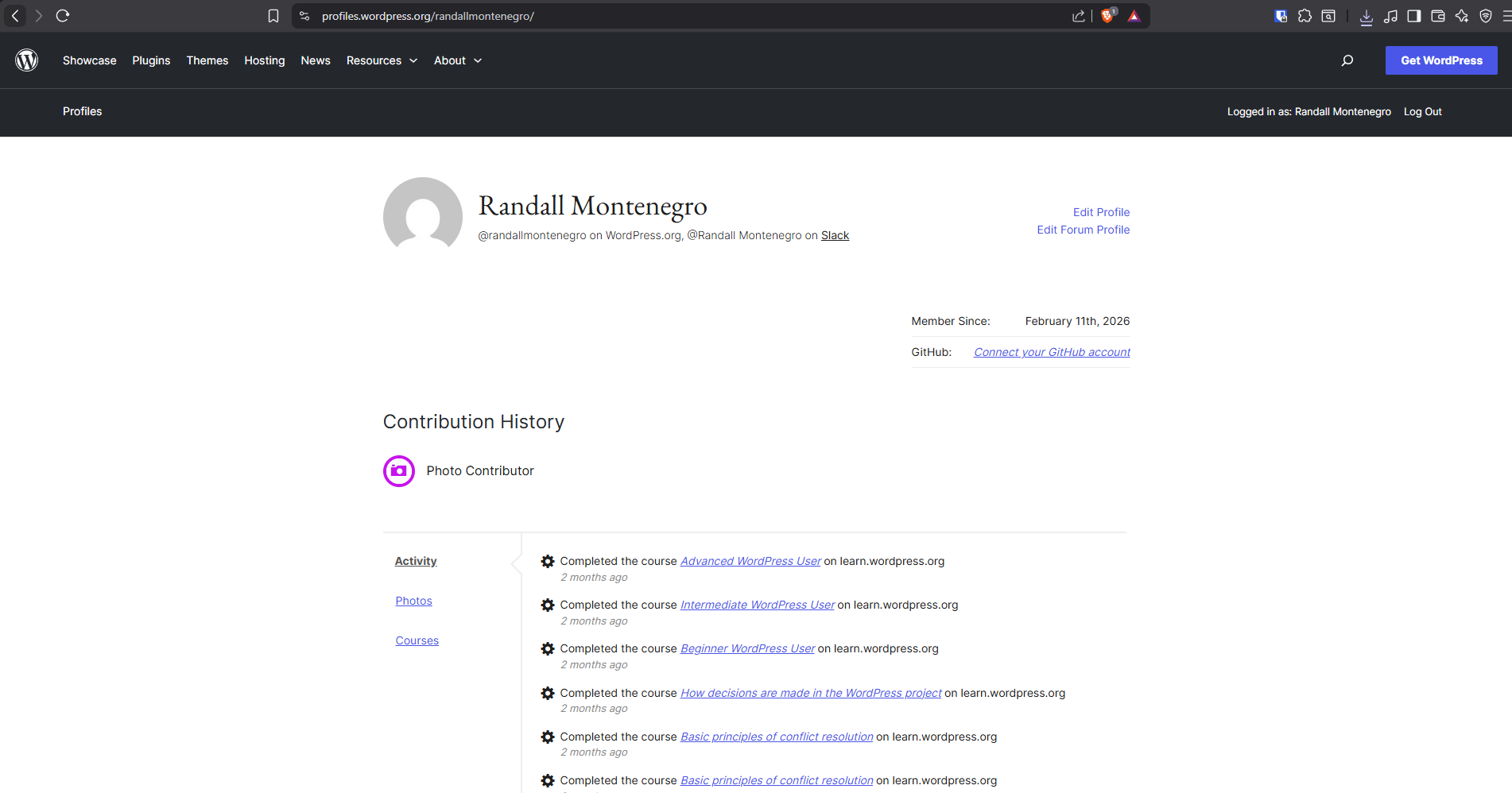
Task: Click gear icon beside Advanced WordPress User
Action: click(x=548, y=561)
